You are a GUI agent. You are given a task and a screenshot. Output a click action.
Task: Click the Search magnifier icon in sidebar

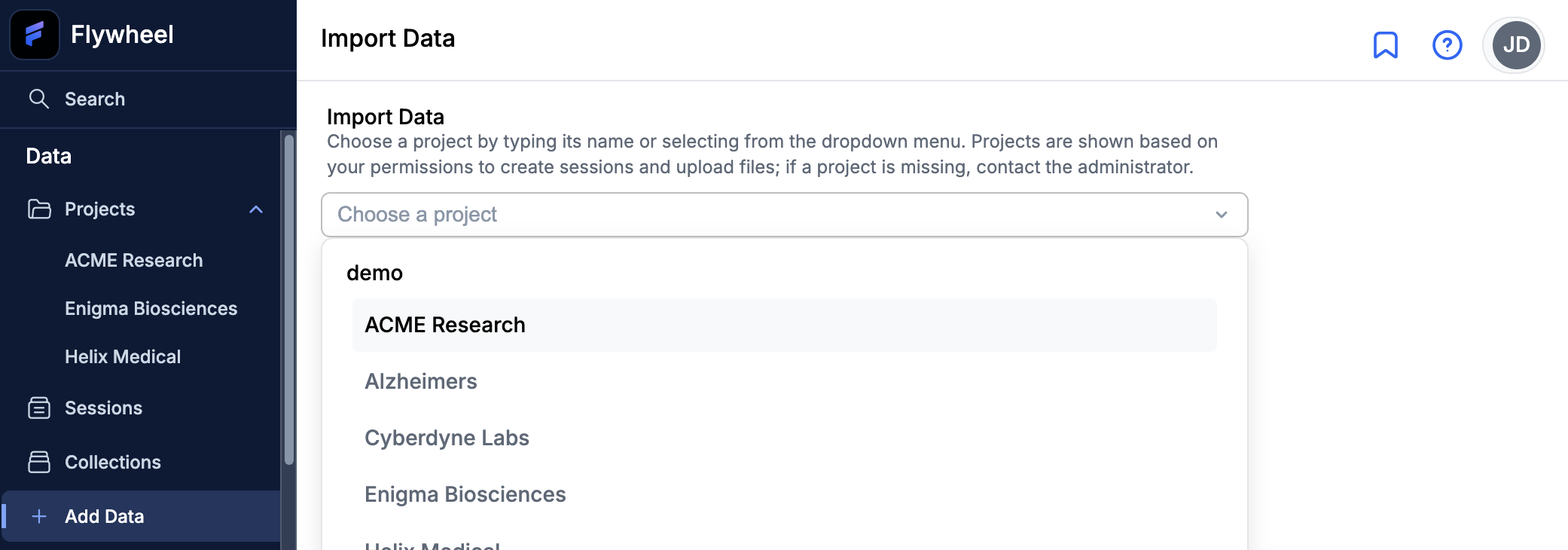coord(39,99)
